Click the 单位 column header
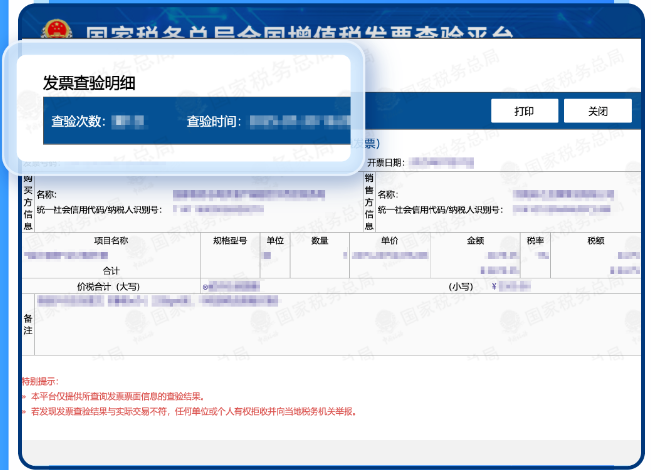Screen dimensions: 651x470 [x=275, y=241]
